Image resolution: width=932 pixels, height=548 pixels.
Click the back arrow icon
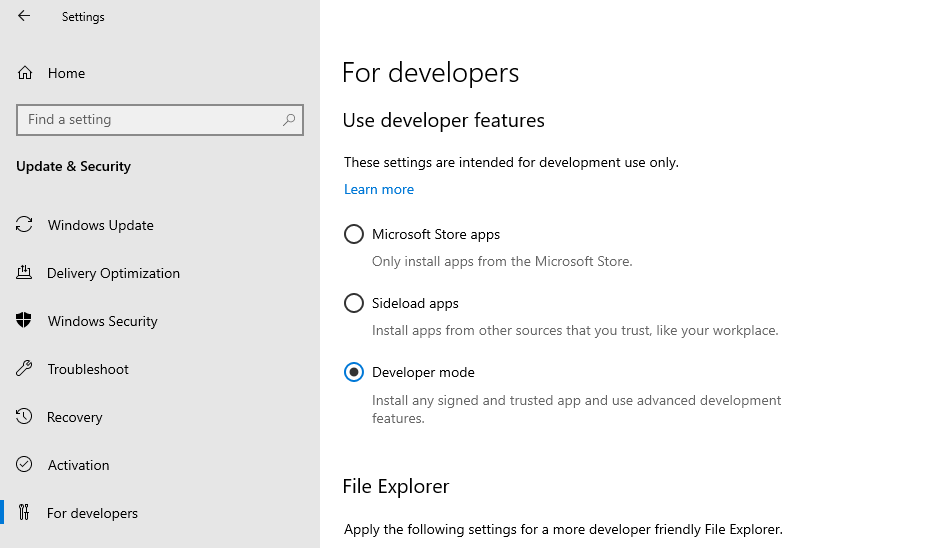(x=24, y=16)
